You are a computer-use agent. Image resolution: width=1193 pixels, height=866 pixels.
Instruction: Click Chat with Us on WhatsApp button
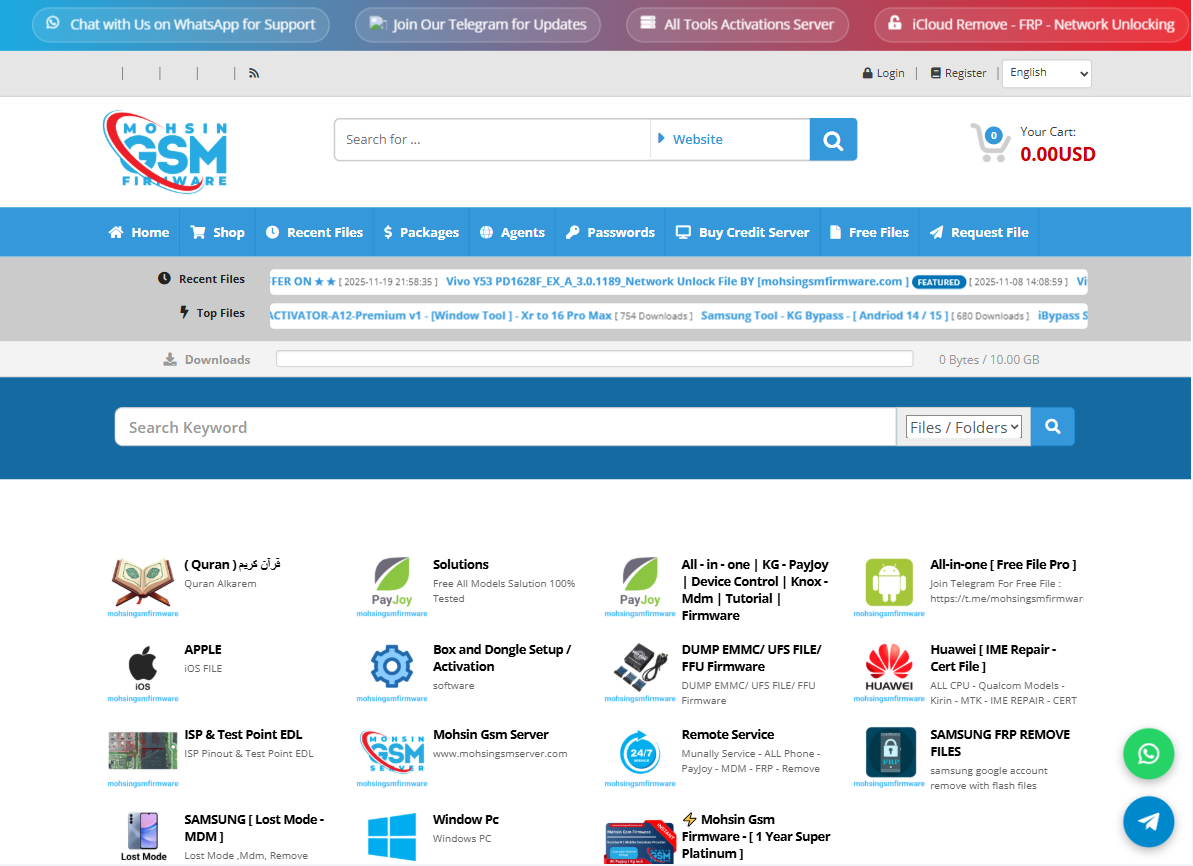(181, 25)
